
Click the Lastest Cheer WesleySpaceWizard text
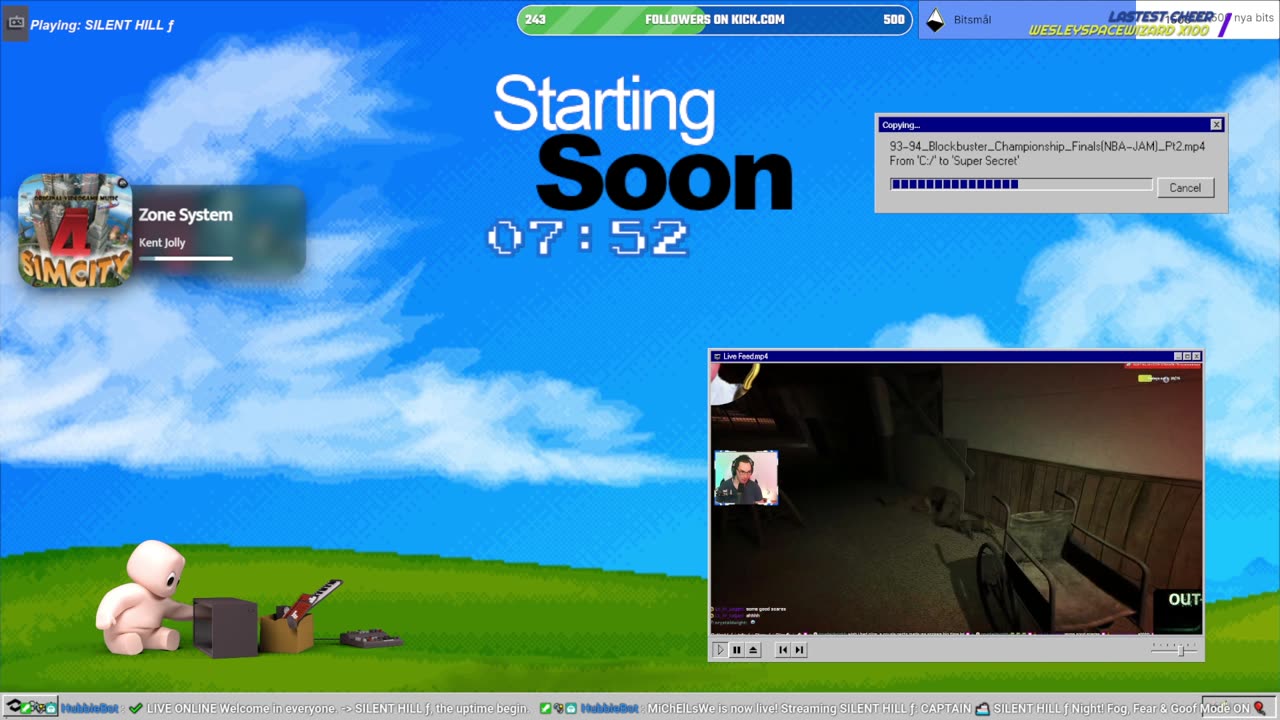click(x=1119, y=24)
